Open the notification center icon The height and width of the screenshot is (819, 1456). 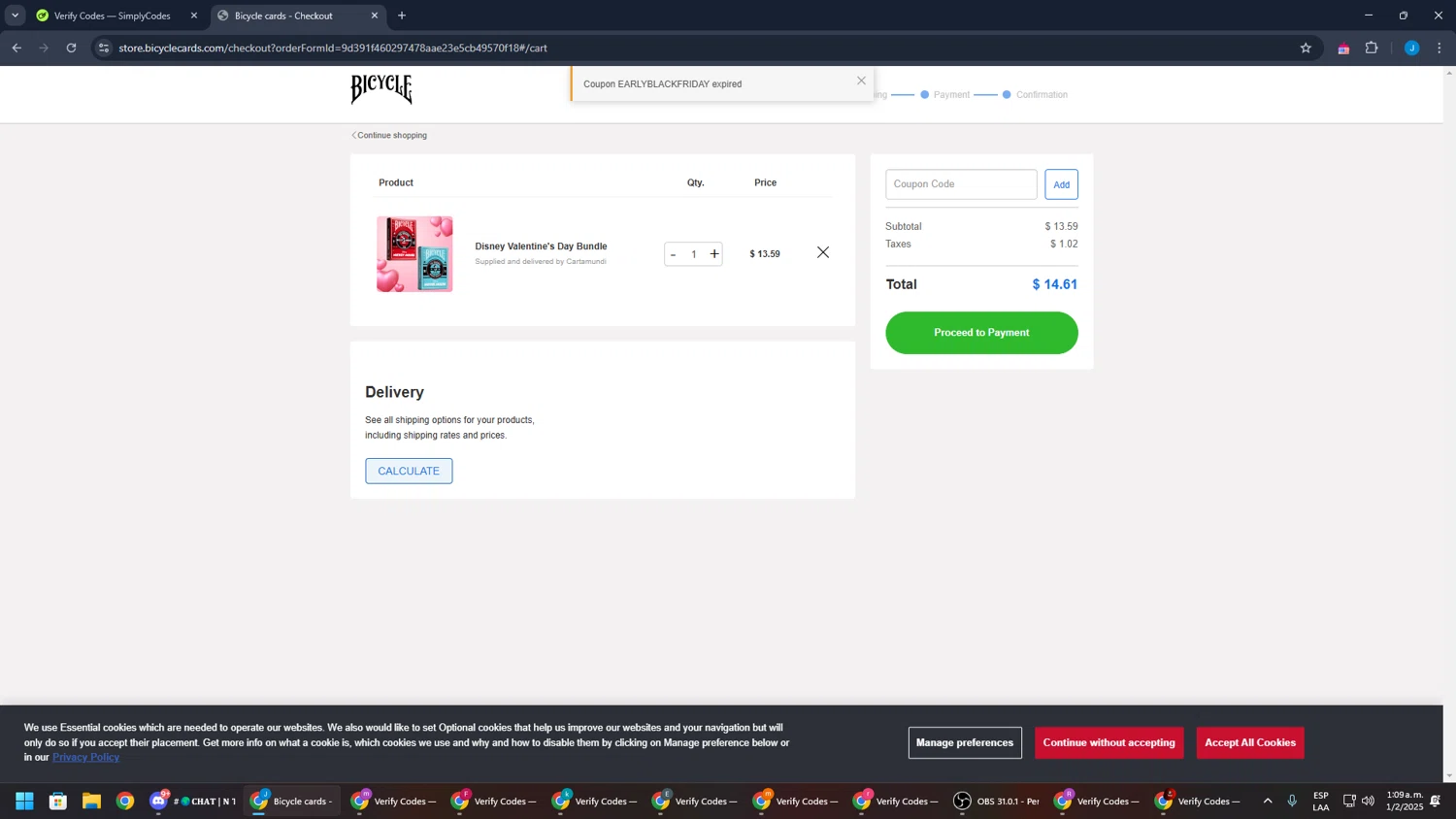[x=1436, y=801]
